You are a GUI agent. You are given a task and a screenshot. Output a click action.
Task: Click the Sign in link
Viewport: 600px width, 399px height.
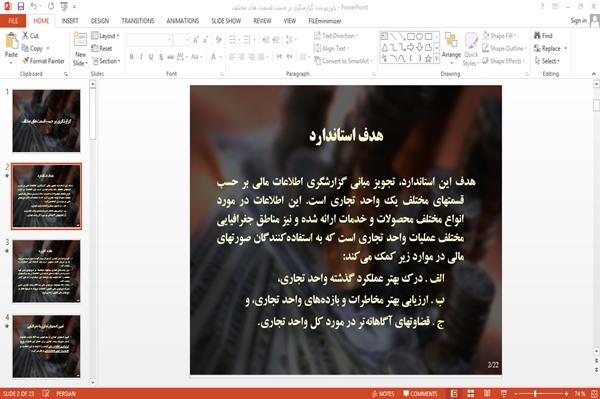[578, 21]
